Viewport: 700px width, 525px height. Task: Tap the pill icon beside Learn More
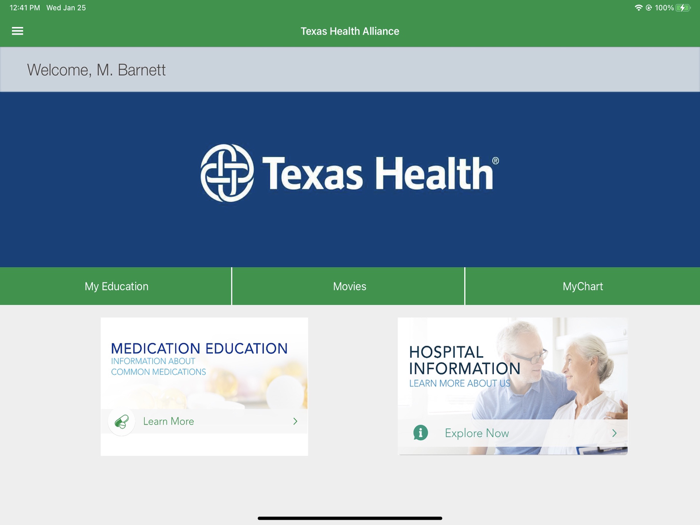click(x=121, y=421)
